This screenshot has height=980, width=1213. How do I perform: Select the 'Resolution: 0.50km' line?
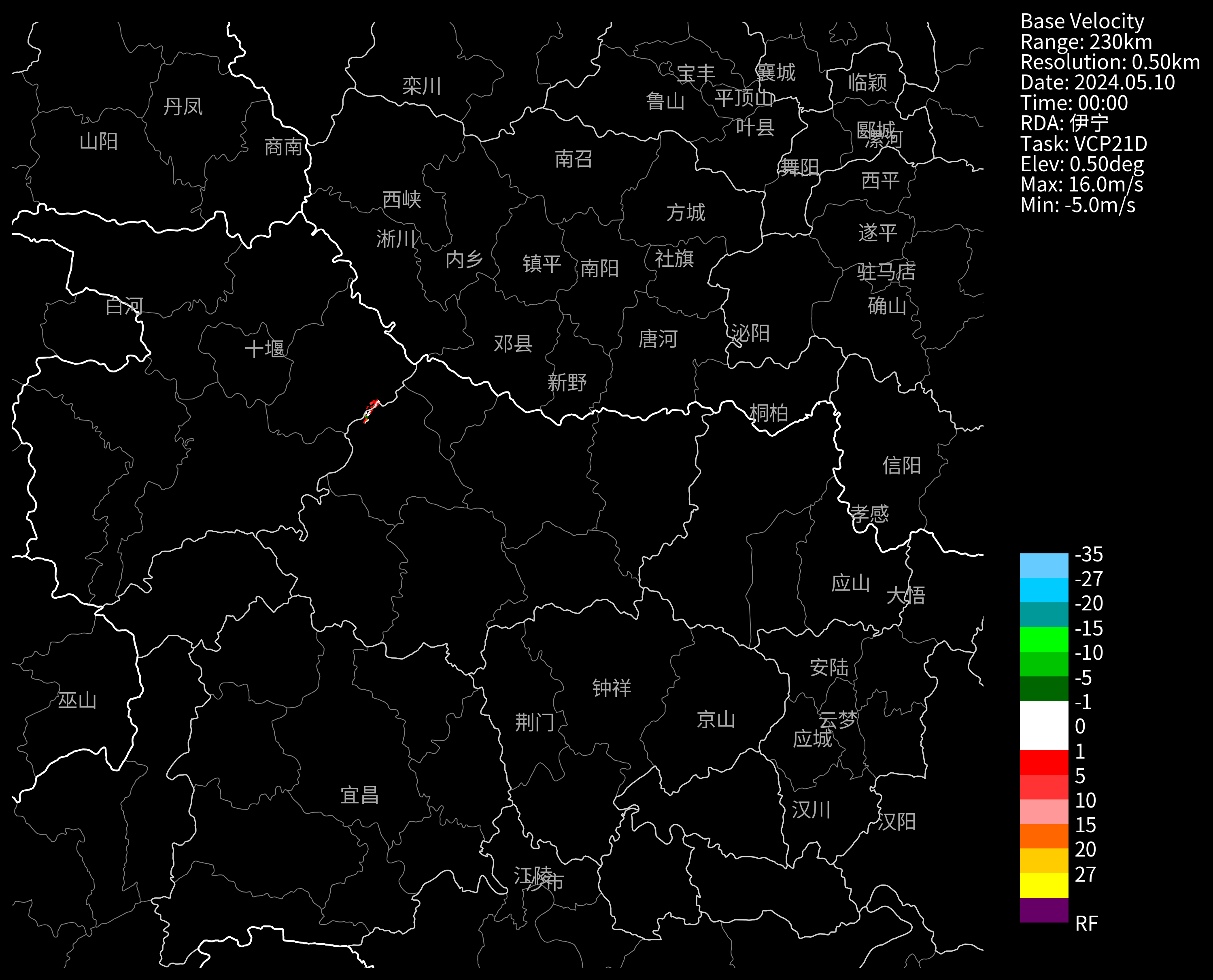pos(1110,62)
